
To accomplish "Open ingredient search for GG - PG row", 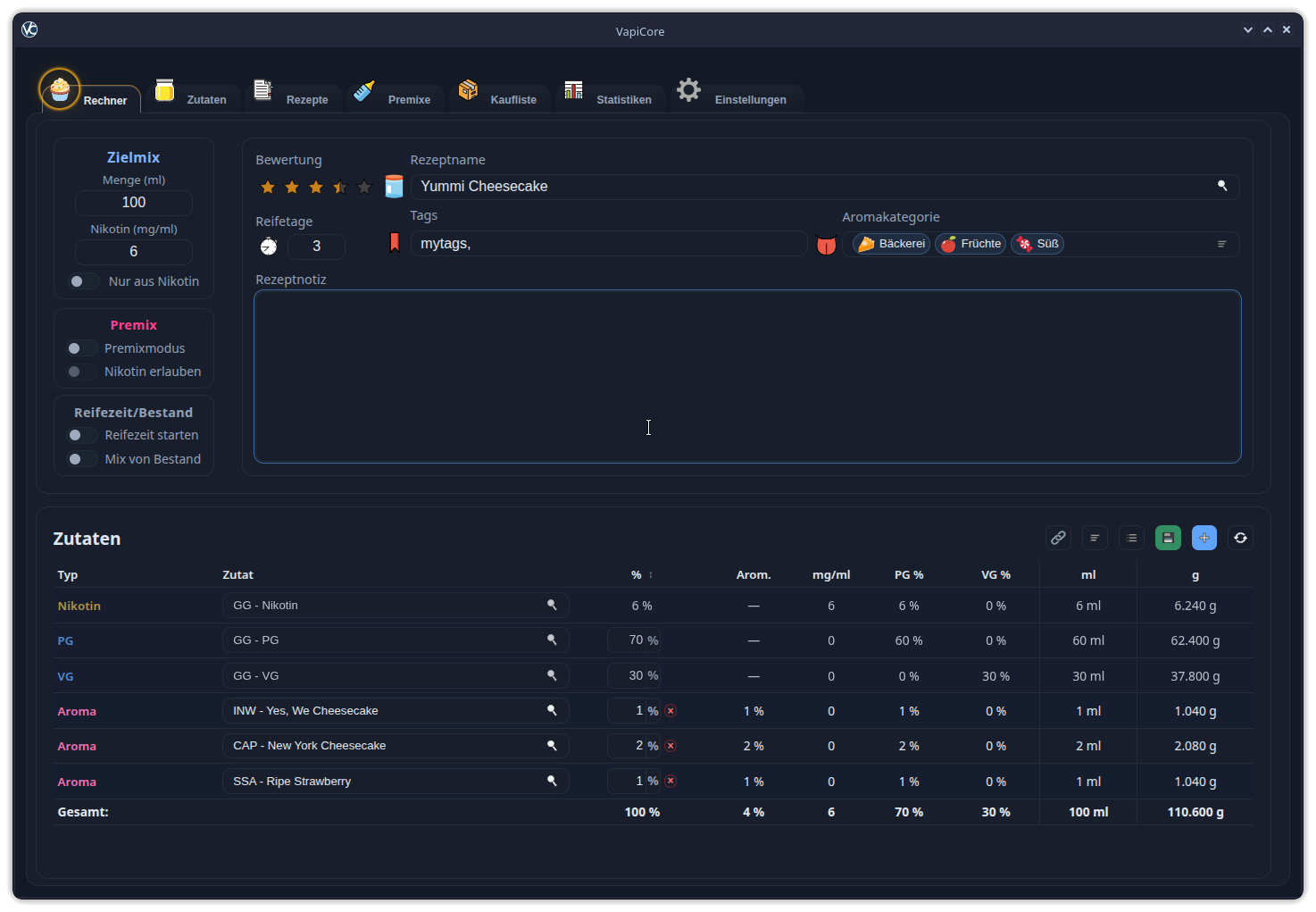I will coord(552,640).
